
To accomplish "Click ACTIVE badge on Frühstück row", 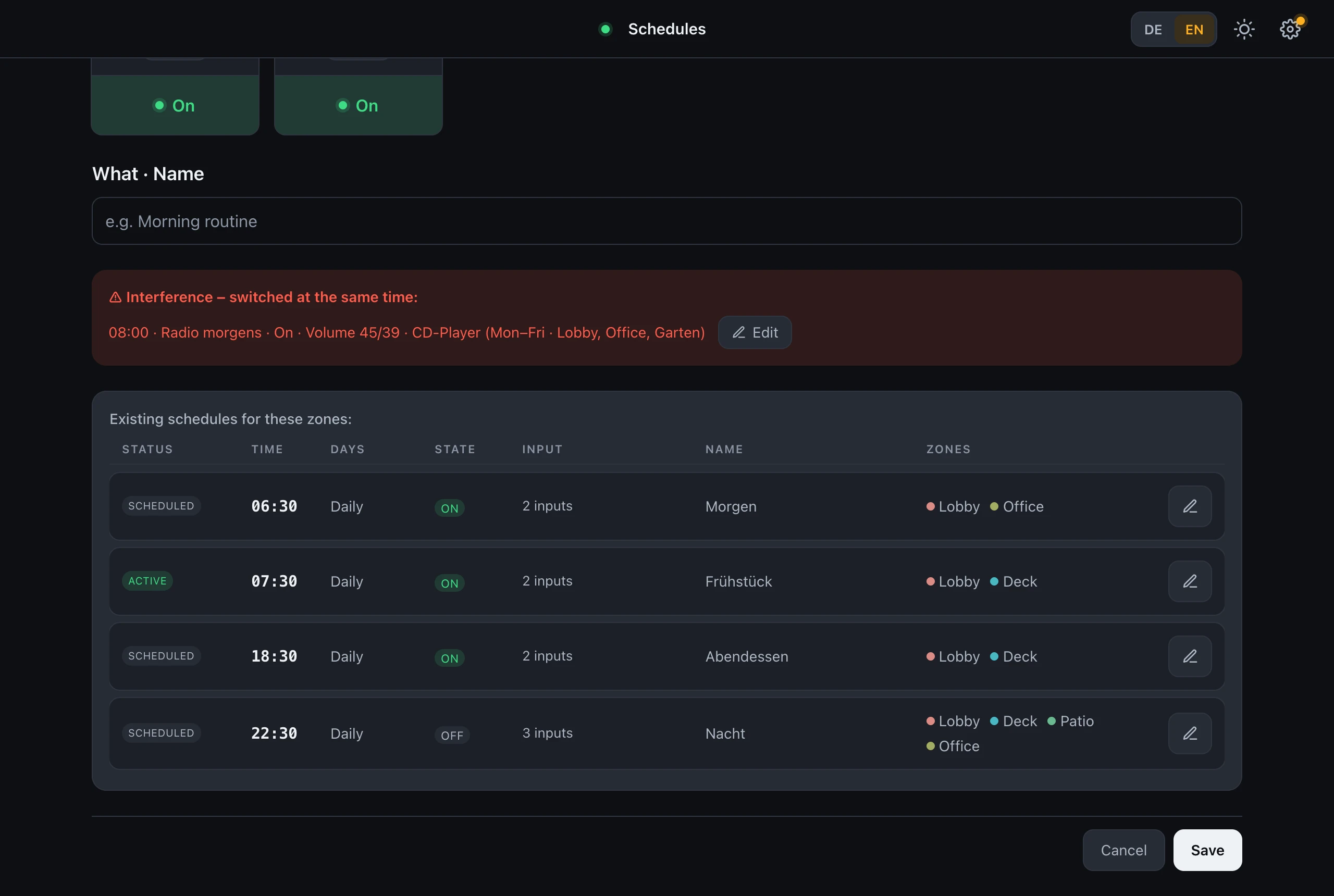I will pos(147,580).
